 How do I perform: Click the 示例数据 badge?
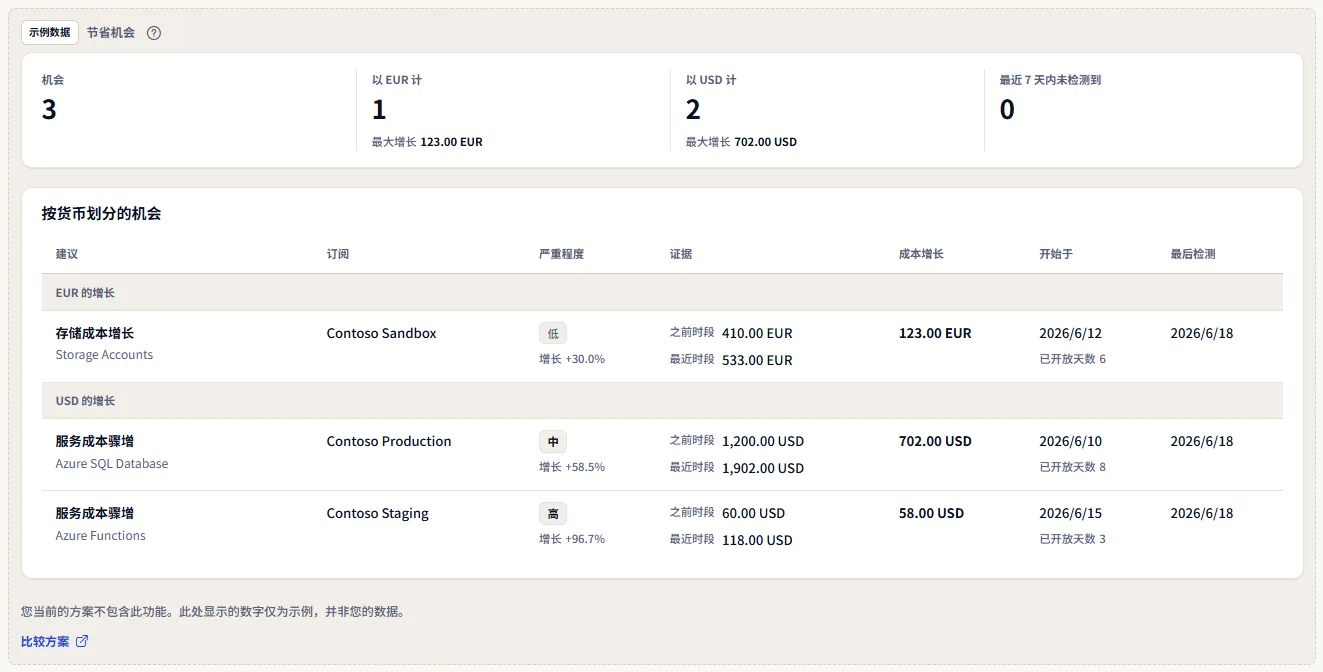50,32
